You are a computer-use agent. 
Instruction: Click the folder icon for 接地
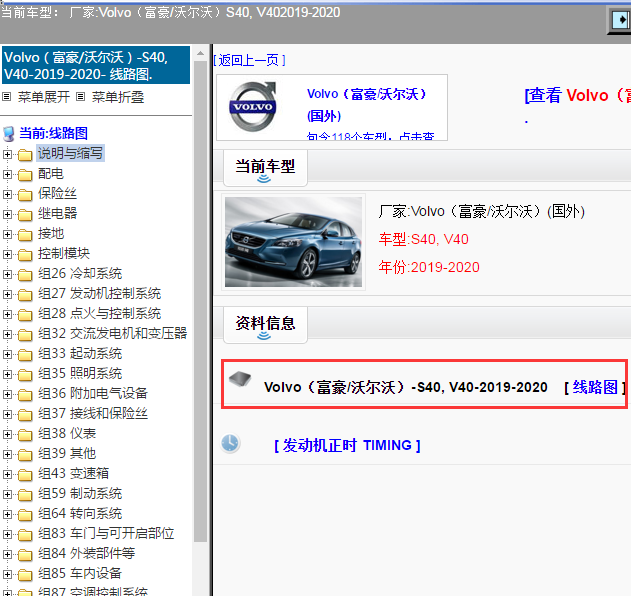(x=25, y=235)
